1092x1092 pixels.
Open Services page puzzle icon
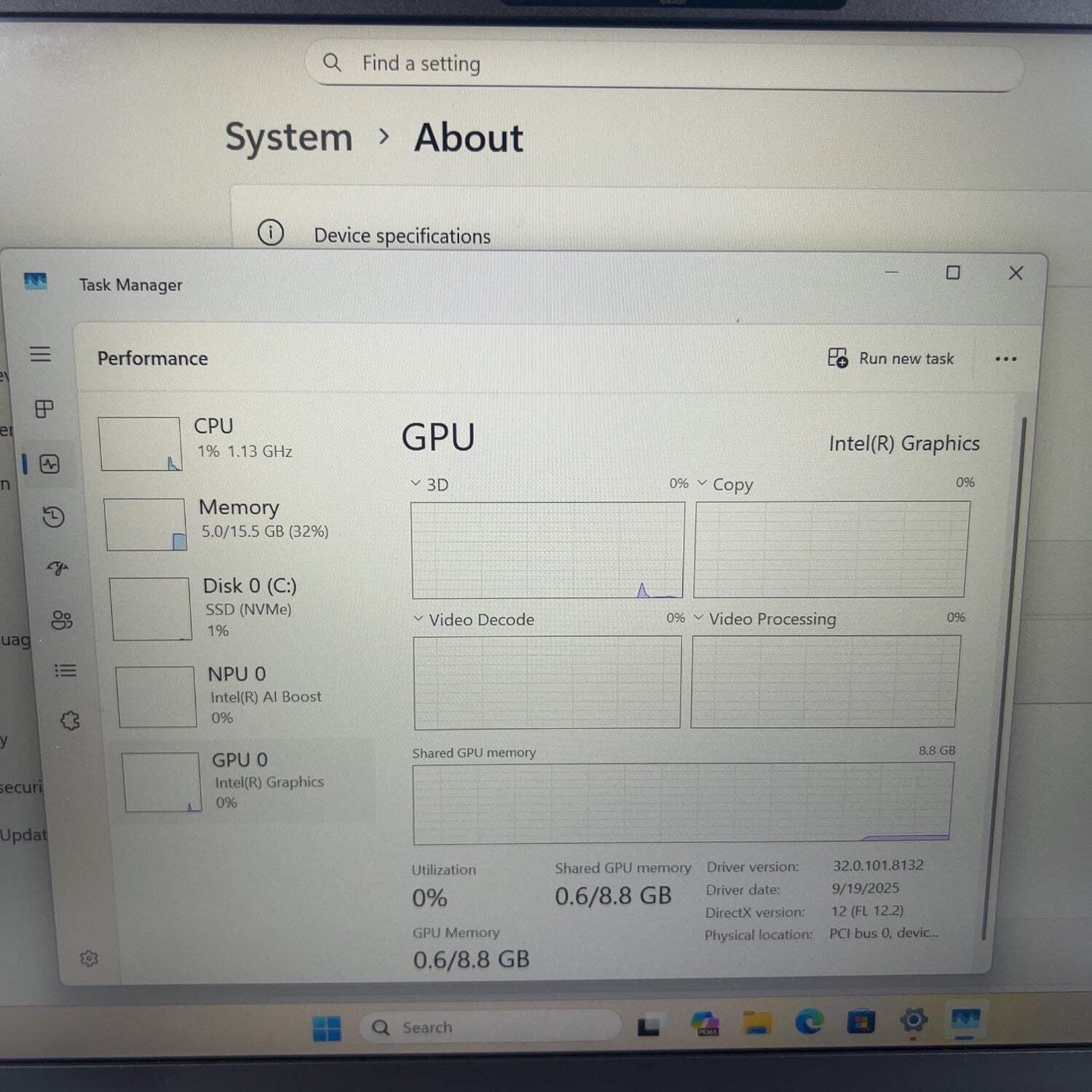click(x=70, y=721)
